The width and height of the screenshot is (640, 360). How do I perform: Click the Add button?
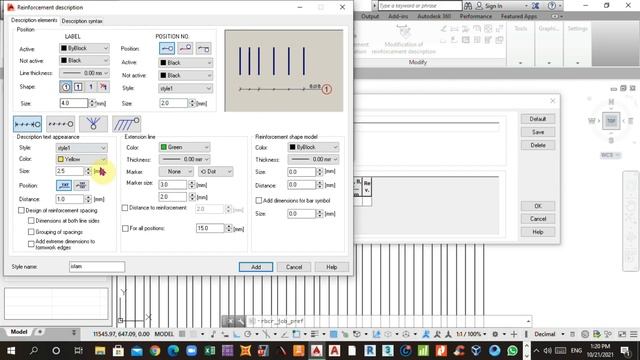256,267
